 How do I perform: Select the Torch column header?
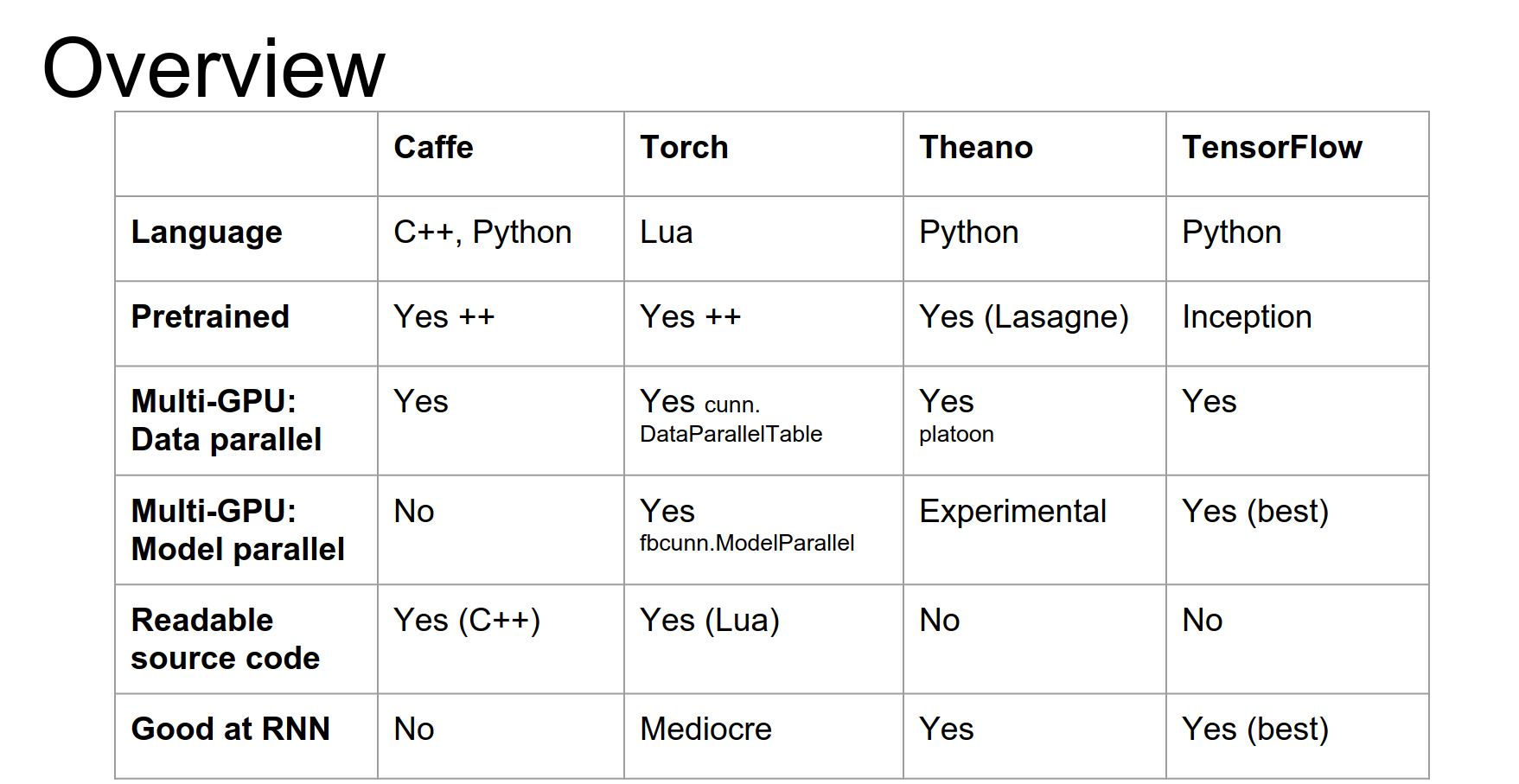[x=684, y=148]
